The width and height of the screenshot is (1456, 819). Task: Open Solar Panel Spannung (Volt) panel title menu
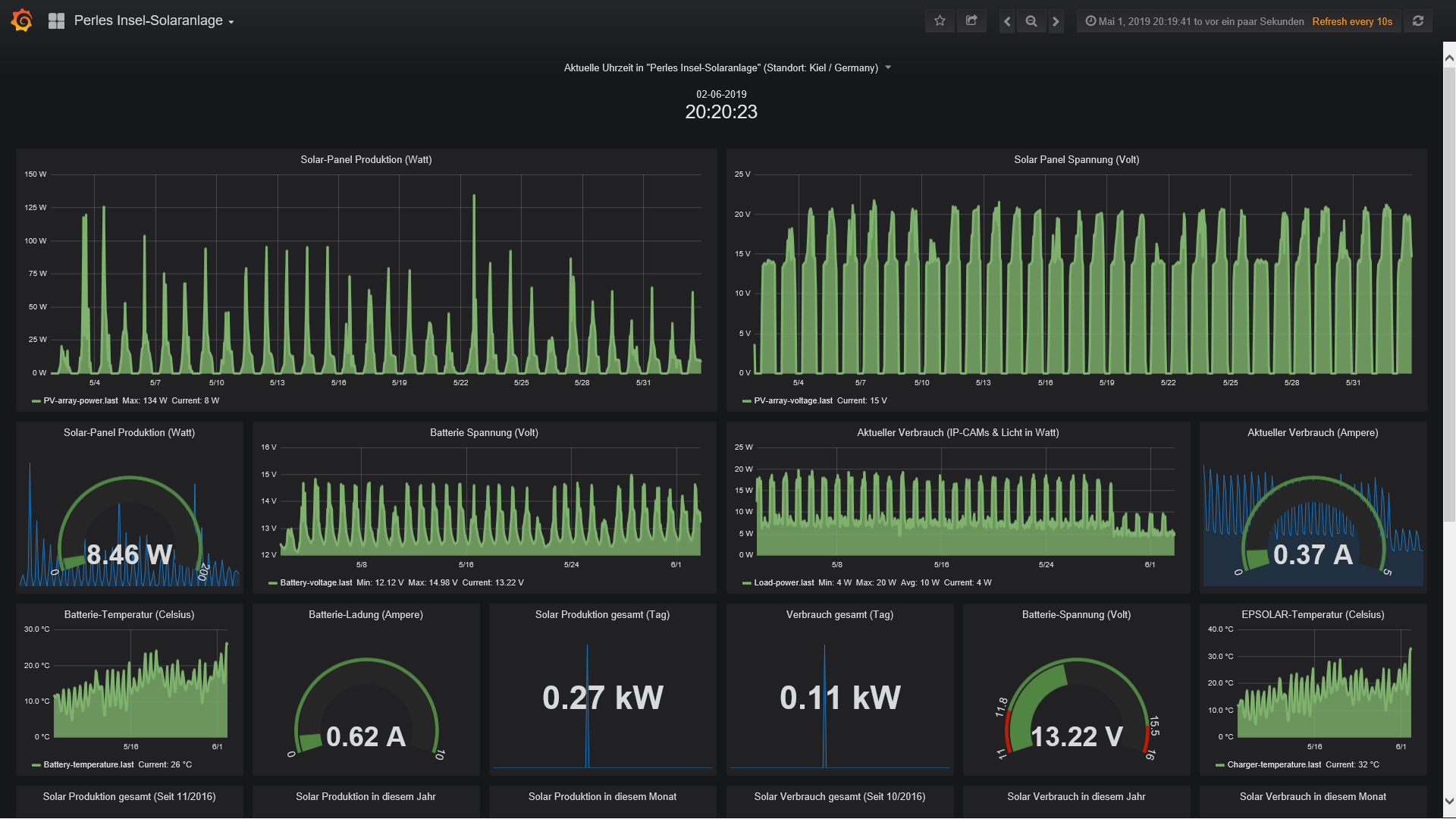tap(1076, 159)
